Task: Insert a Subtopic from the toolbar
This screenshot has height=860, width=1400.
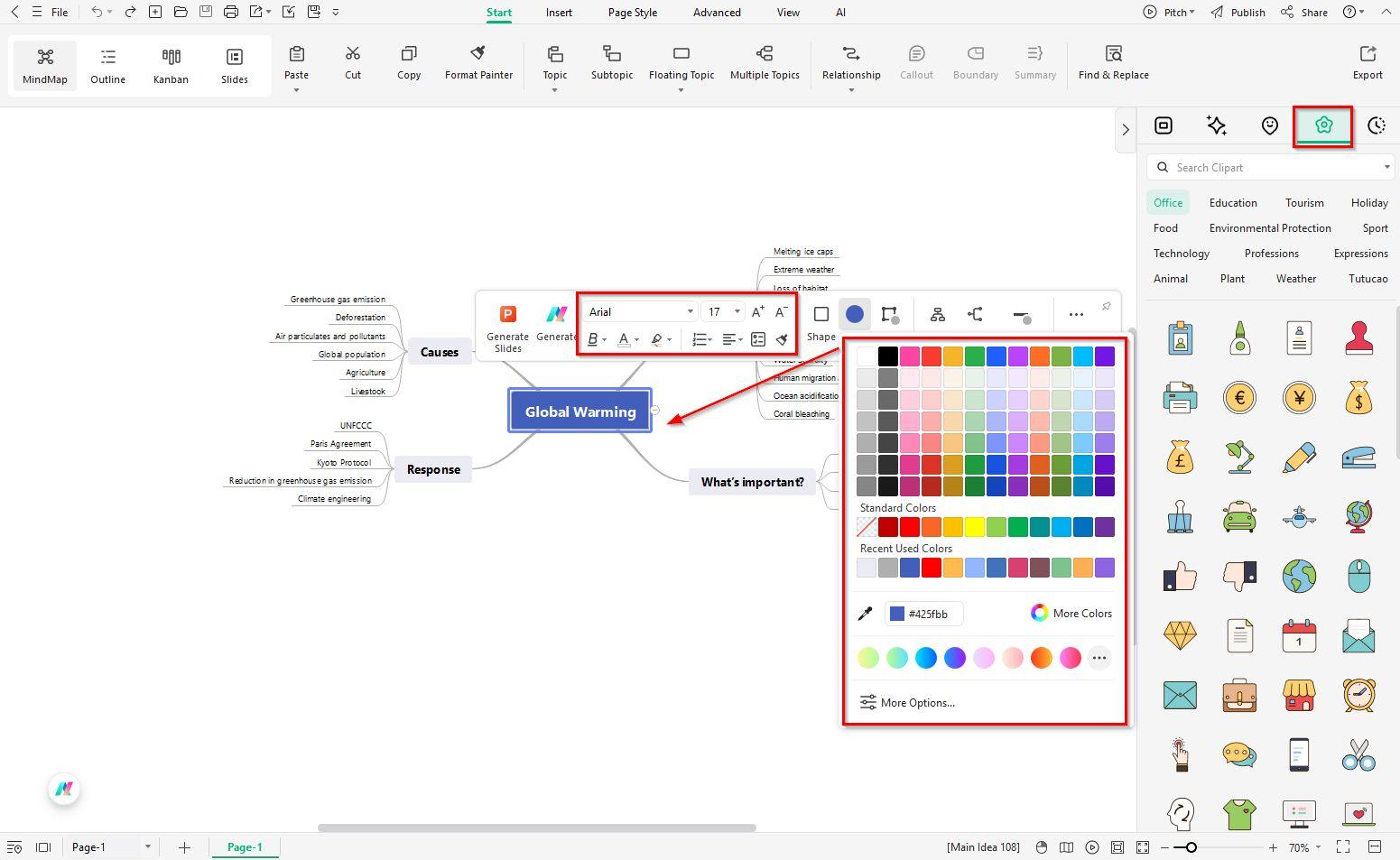Action: tap(611, 62)
